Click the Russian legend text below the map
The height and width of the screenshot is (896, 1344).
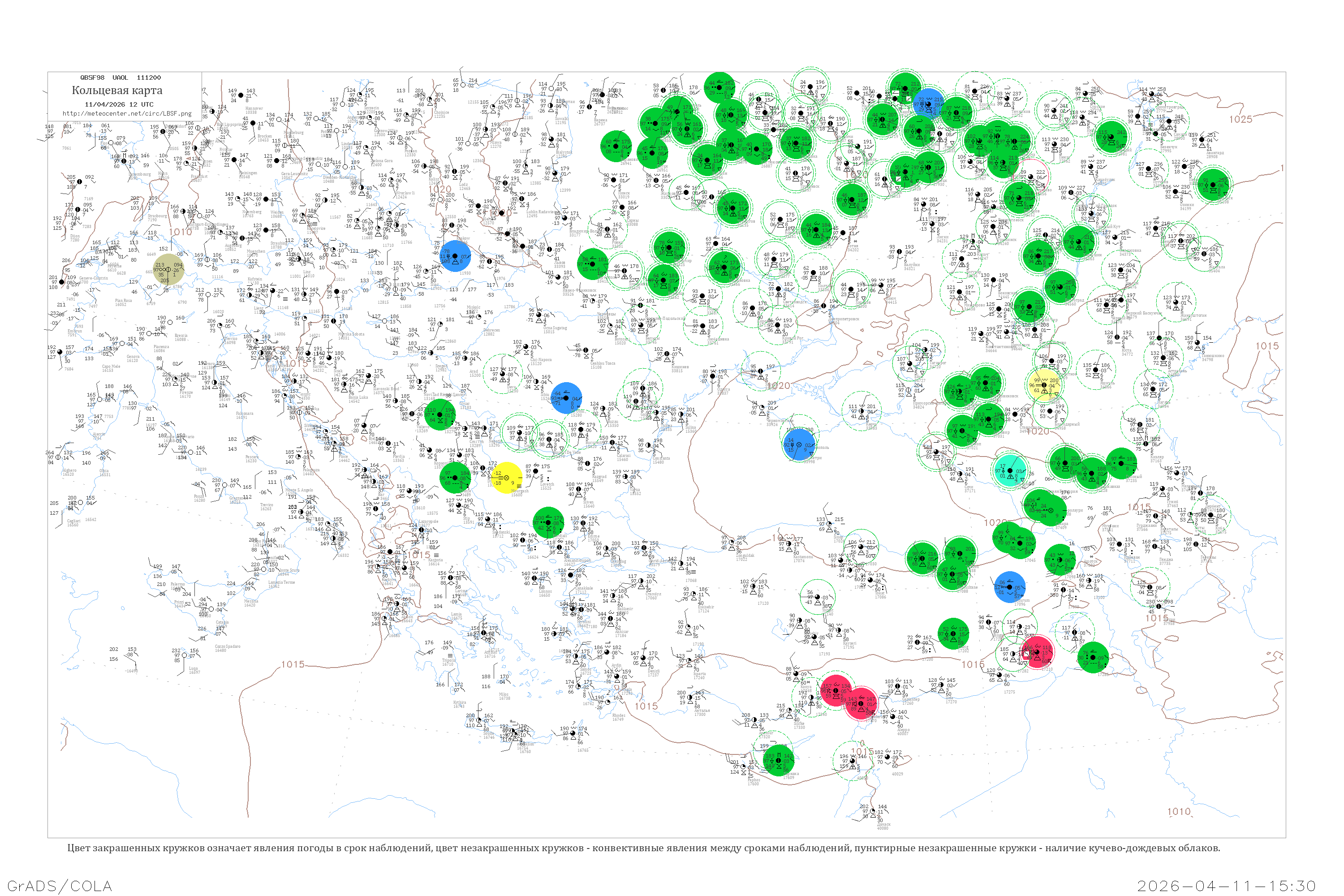pos(643,848)
